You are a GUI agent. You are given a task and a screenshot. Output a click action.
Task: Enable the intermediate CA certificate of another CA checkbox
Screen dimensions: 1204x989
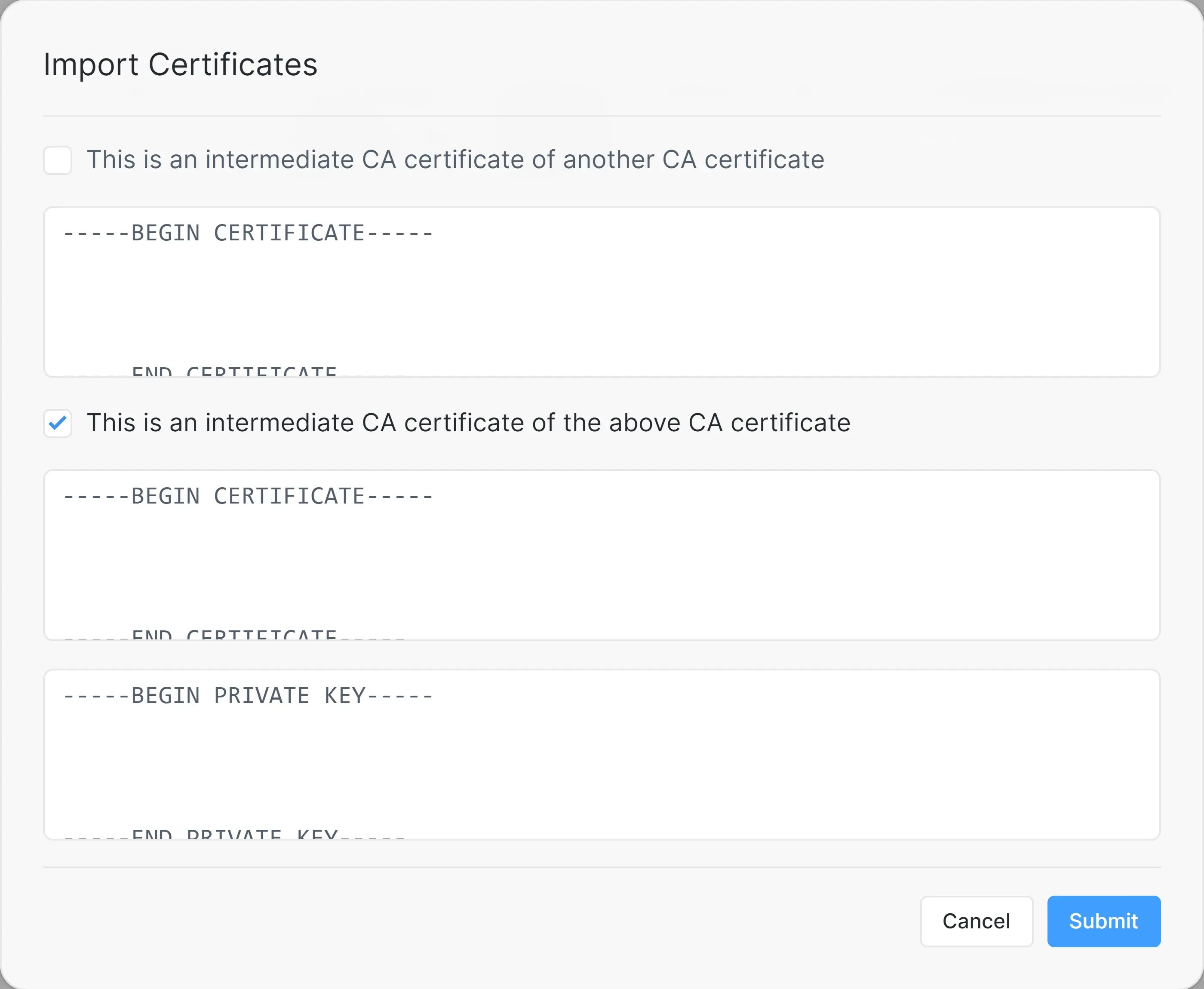click(x=58, y=160)
